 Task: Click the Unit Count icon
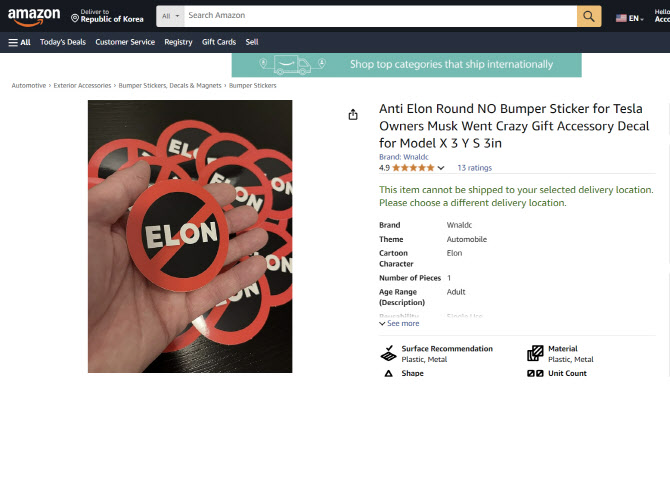pos(535,373)
